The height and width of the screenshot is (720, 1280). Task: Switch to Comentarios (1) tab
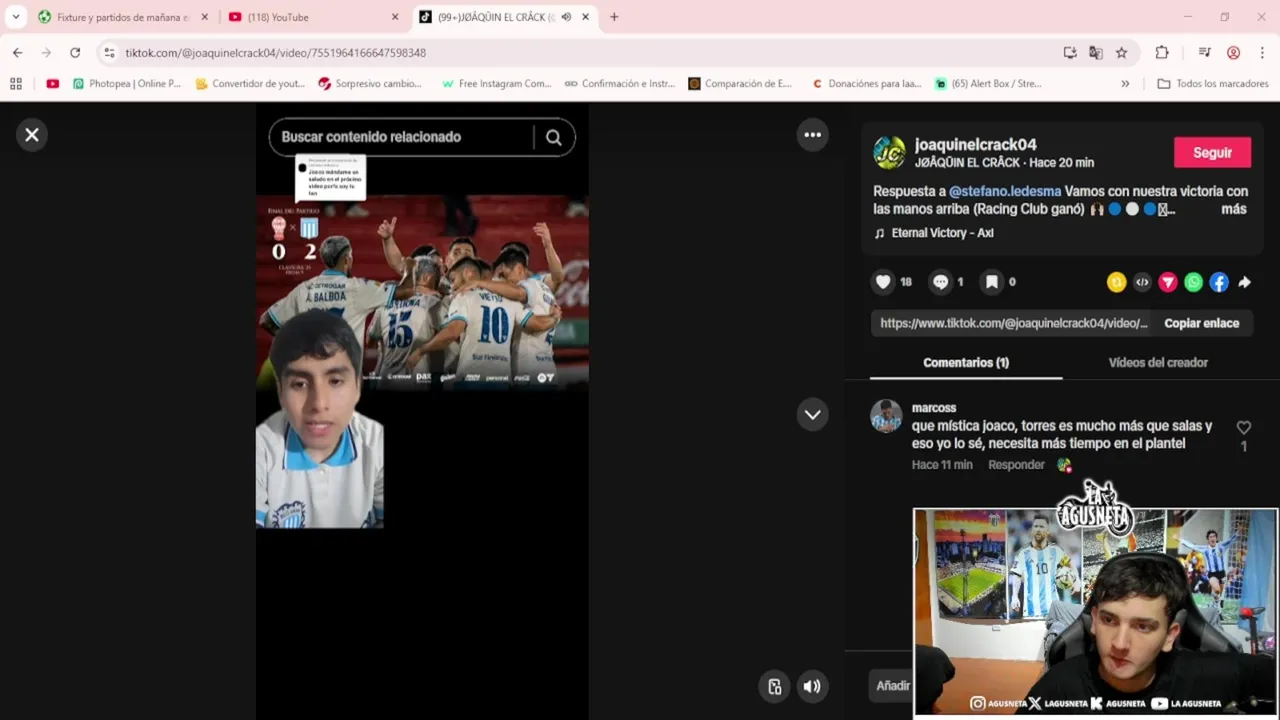pyautogui.click(x=966, y=363)
